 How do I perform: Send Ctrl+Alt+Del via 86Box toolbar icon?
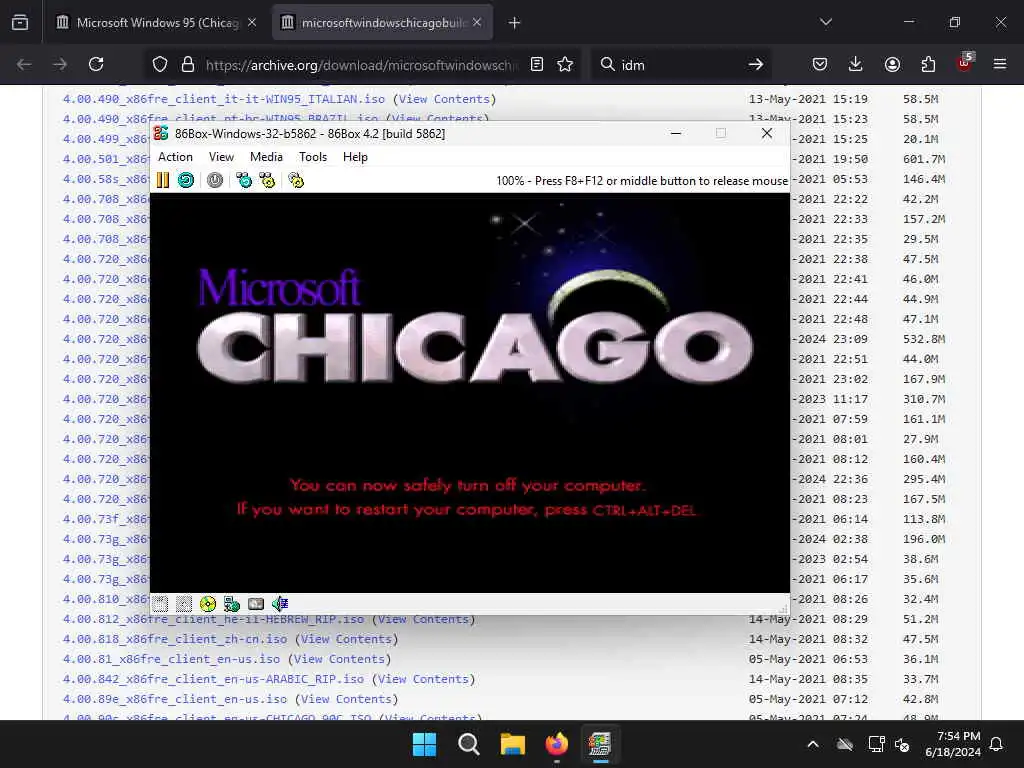pyautogui.click(x=244, y=180)
